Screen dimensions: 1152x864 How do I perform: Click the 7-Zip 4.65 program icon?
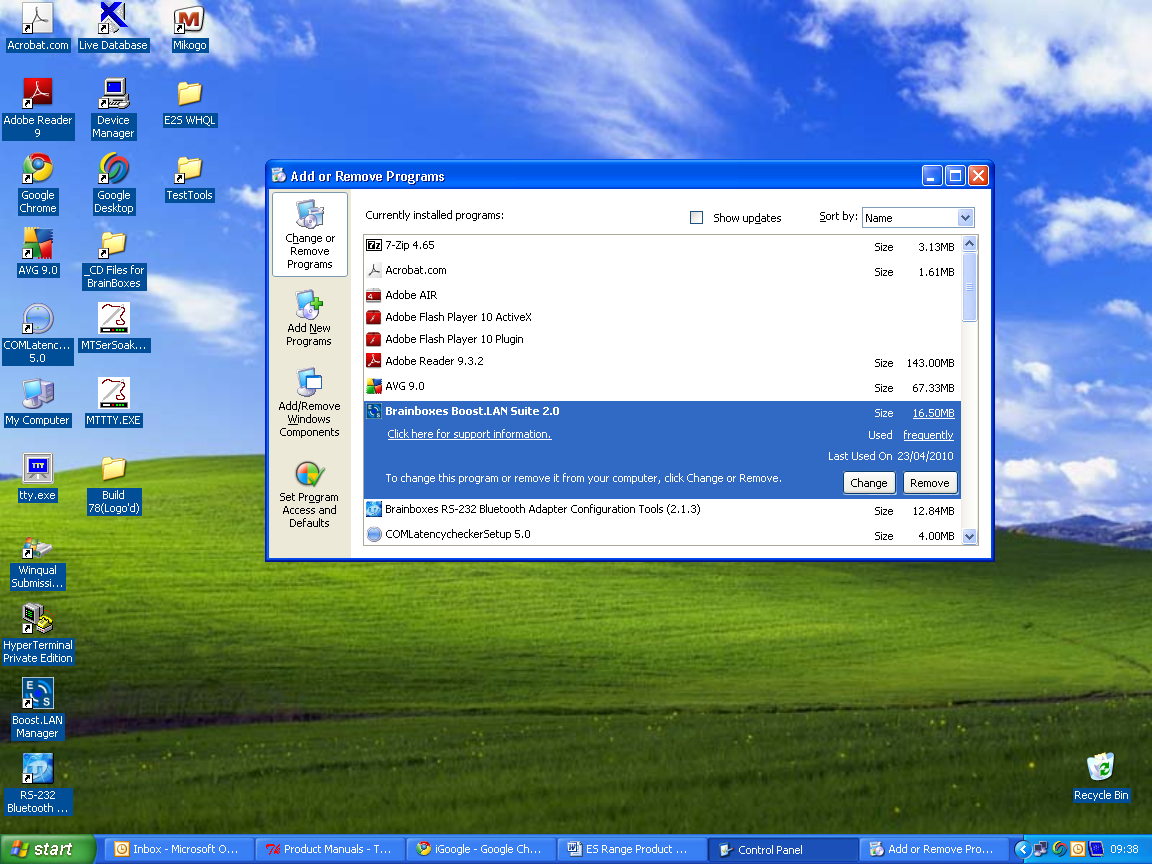373,245
